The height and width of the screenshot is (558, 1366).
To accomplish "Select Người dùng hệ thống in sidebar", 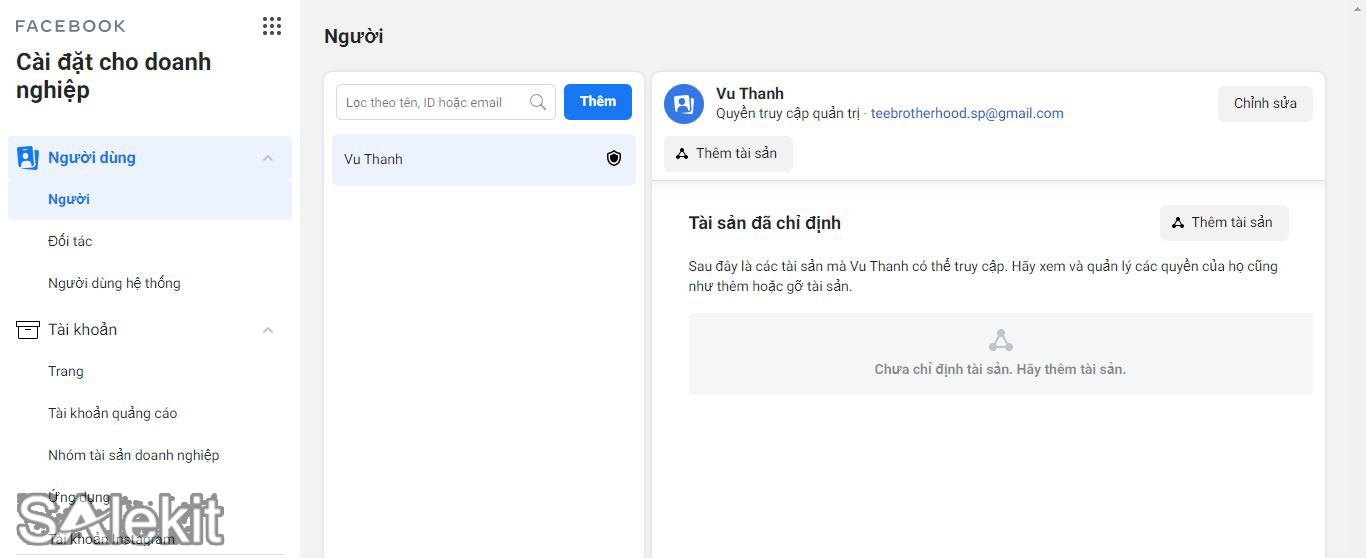I will 114,283.
